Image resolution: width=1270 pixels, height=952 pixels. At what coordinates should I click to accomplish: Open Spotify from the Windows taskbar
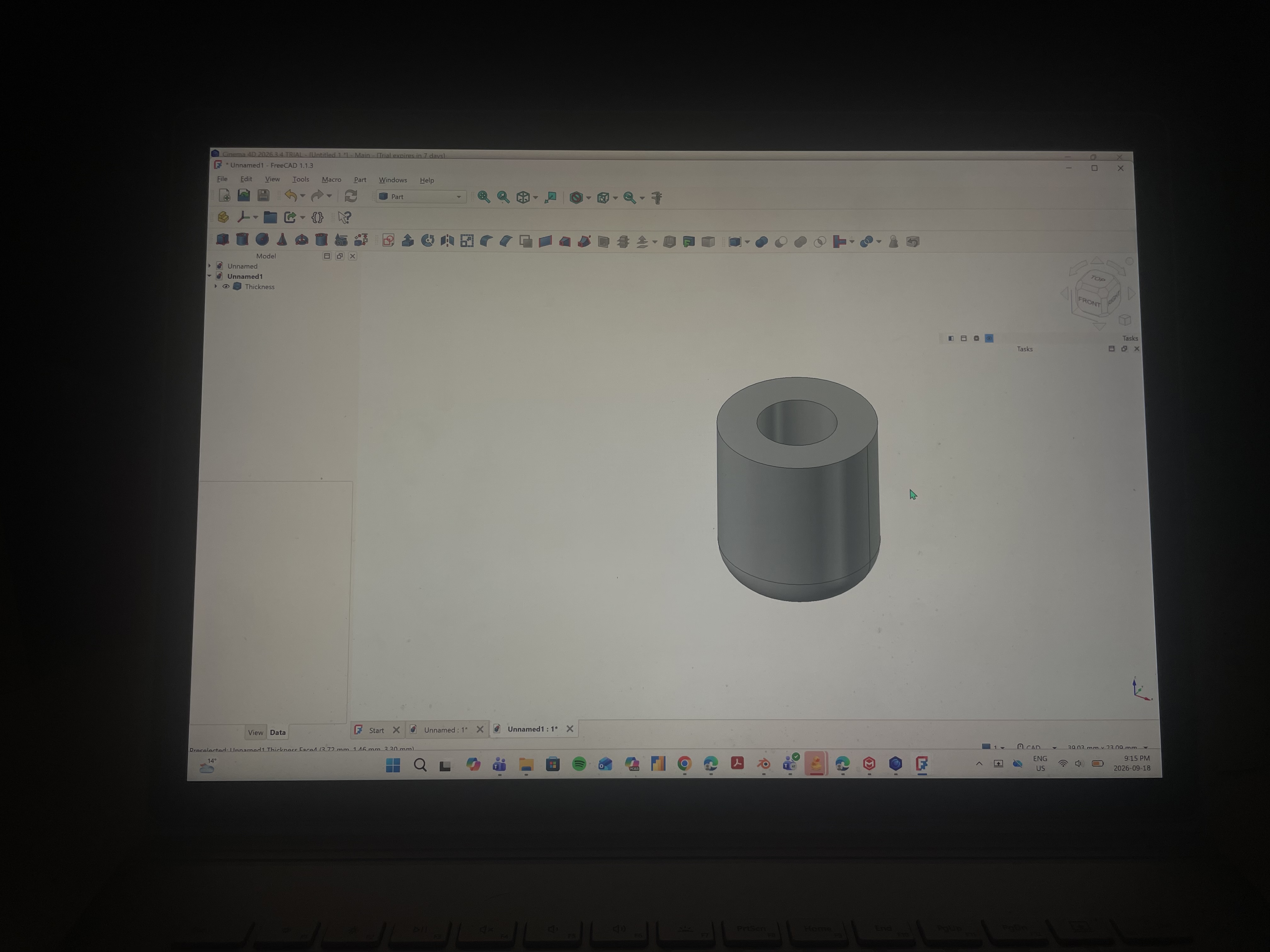pyautogui.click(x=579, y=764)
